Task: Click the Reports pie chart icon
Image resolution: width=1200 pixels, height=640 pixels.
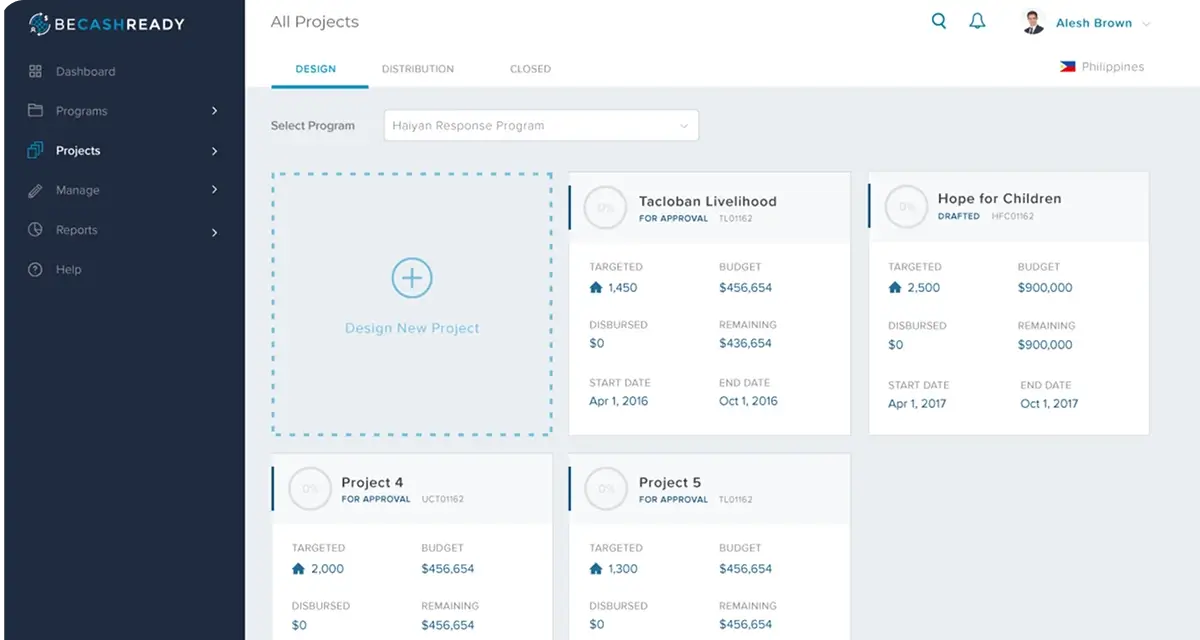Action: click(36, 230)
